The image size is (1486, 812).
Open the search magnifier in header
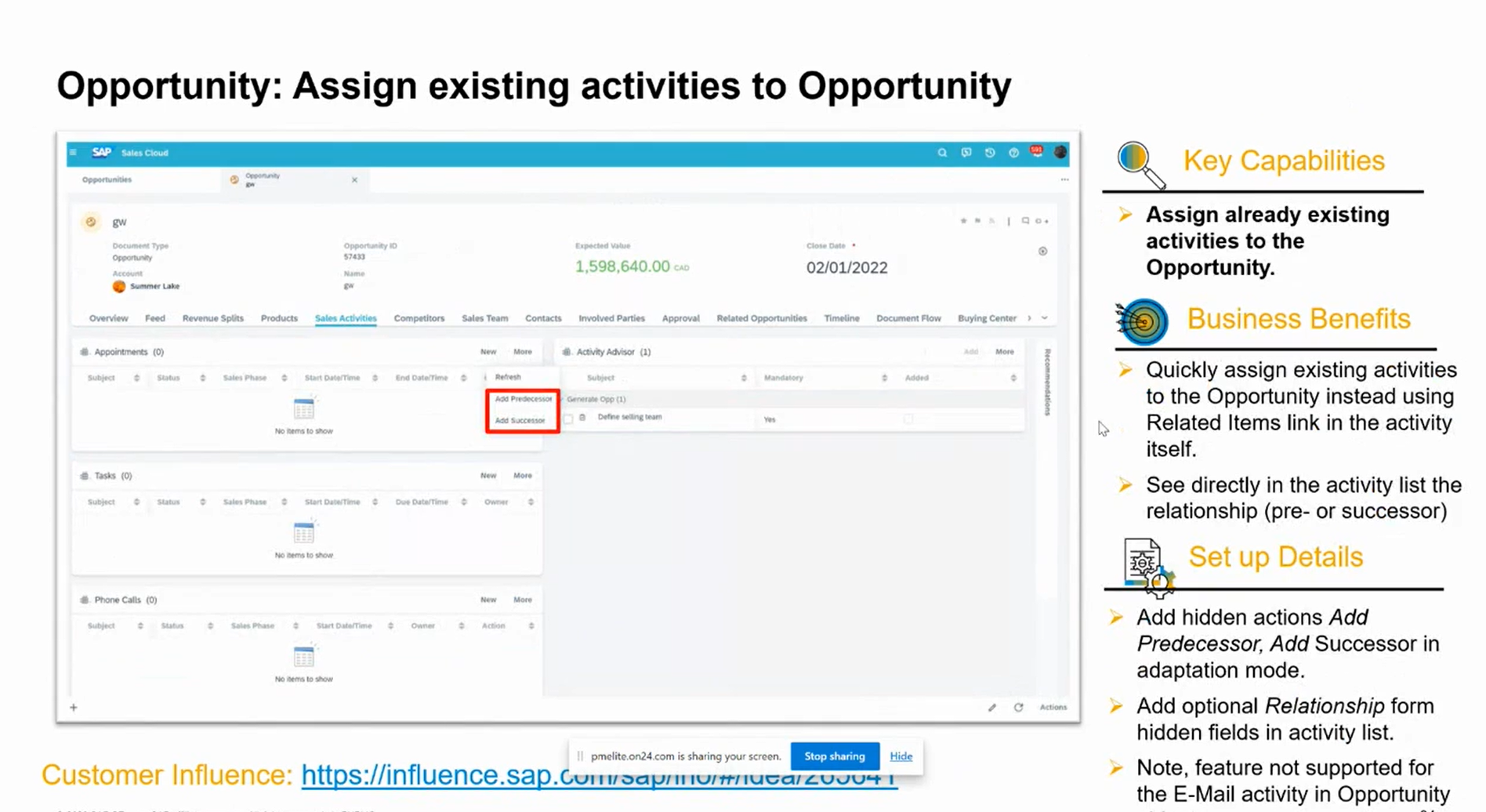942,153
